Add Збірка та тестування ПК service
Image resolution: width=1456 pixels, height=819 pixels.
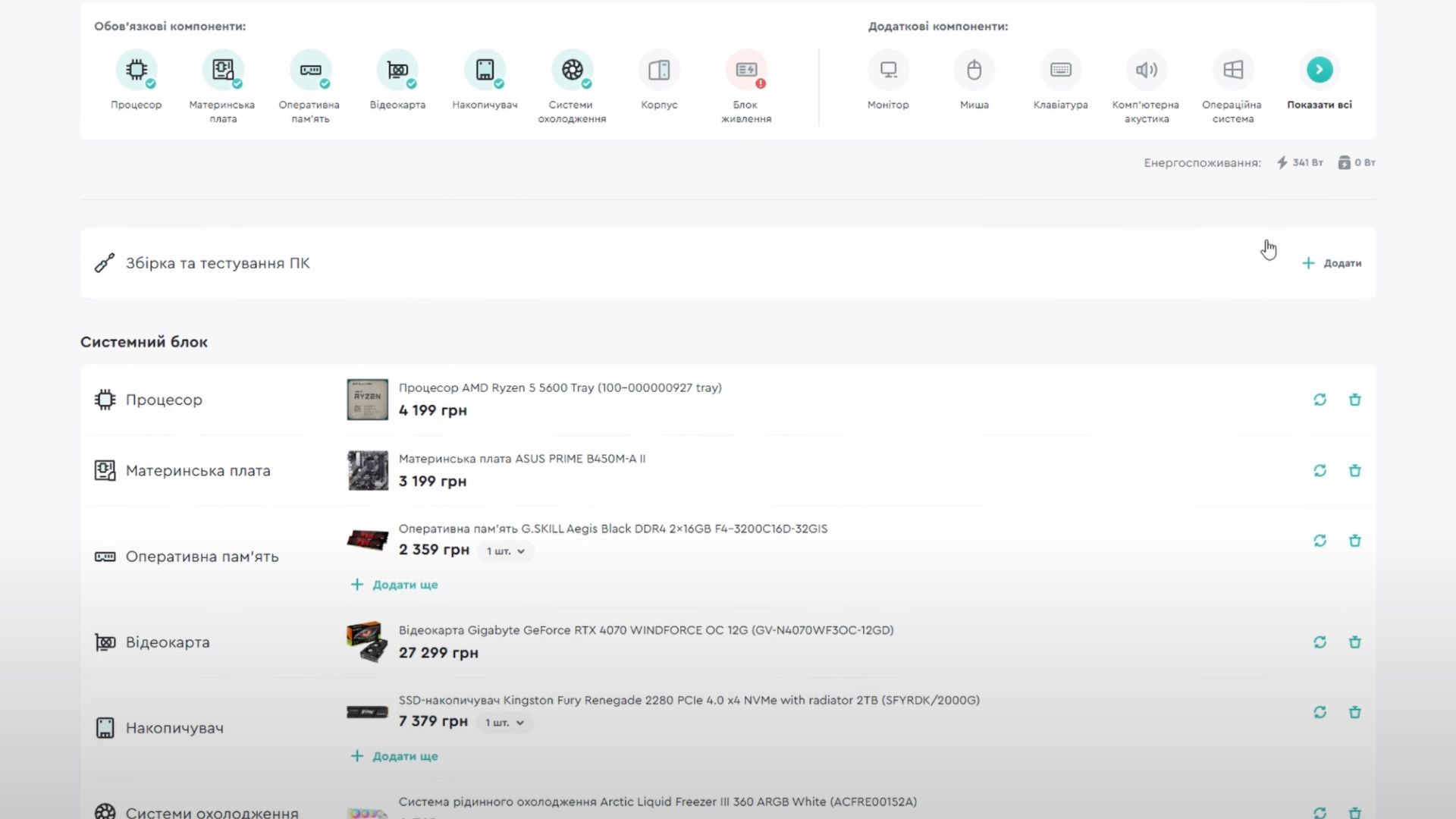coord(1332,263)
